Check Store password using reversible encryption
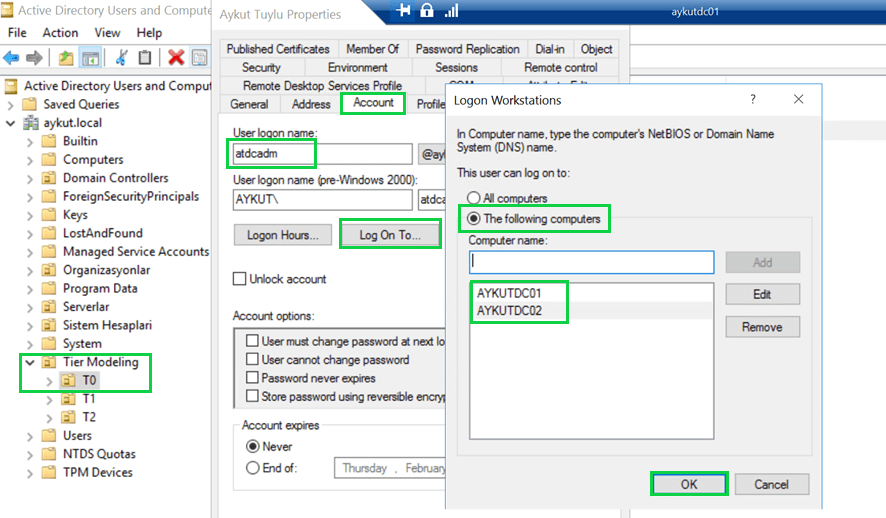 click(x=252, y=396)
